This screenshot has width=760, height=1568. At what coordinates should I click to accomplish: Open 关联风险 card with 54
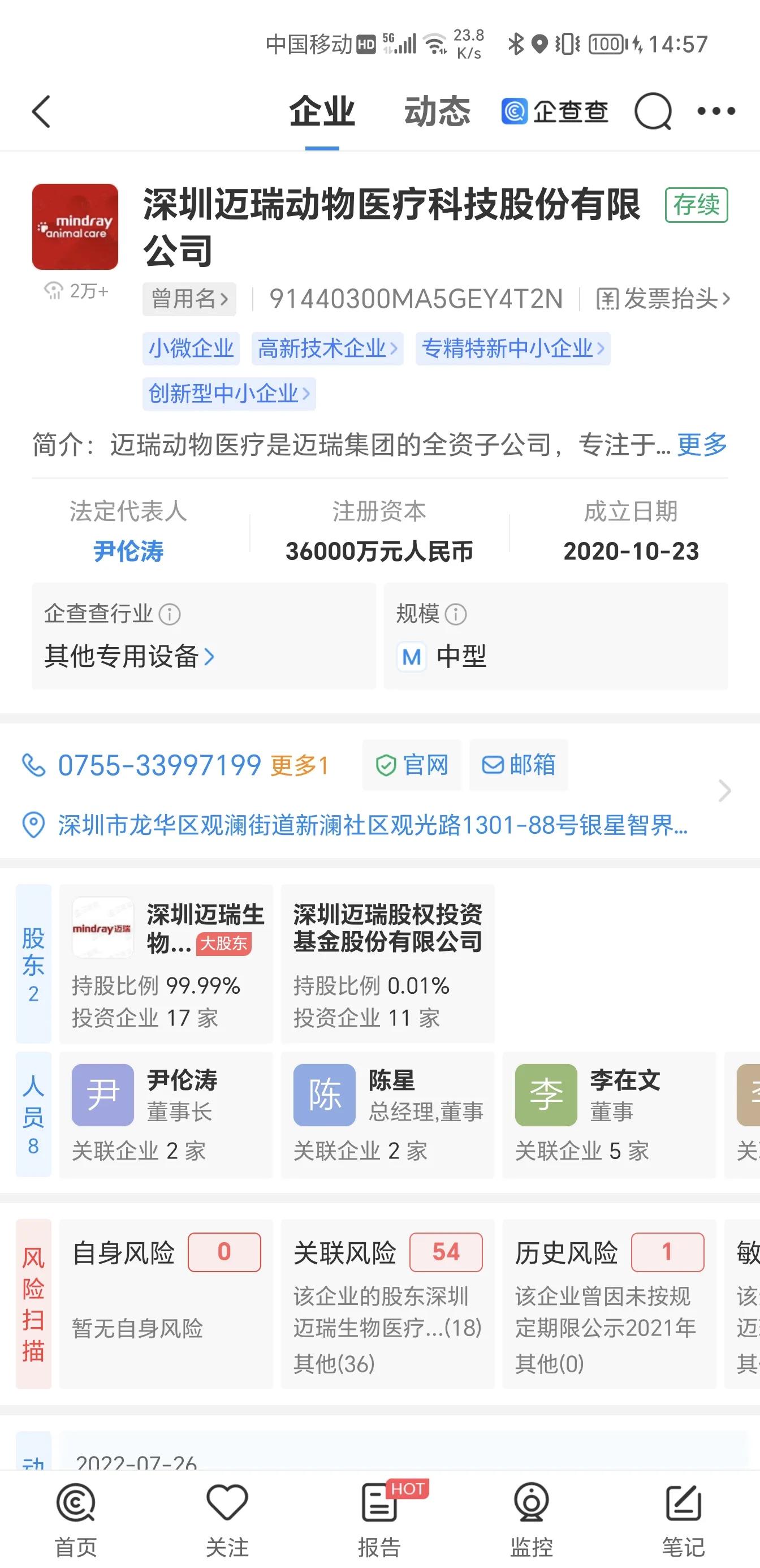tap(387, 1304)
